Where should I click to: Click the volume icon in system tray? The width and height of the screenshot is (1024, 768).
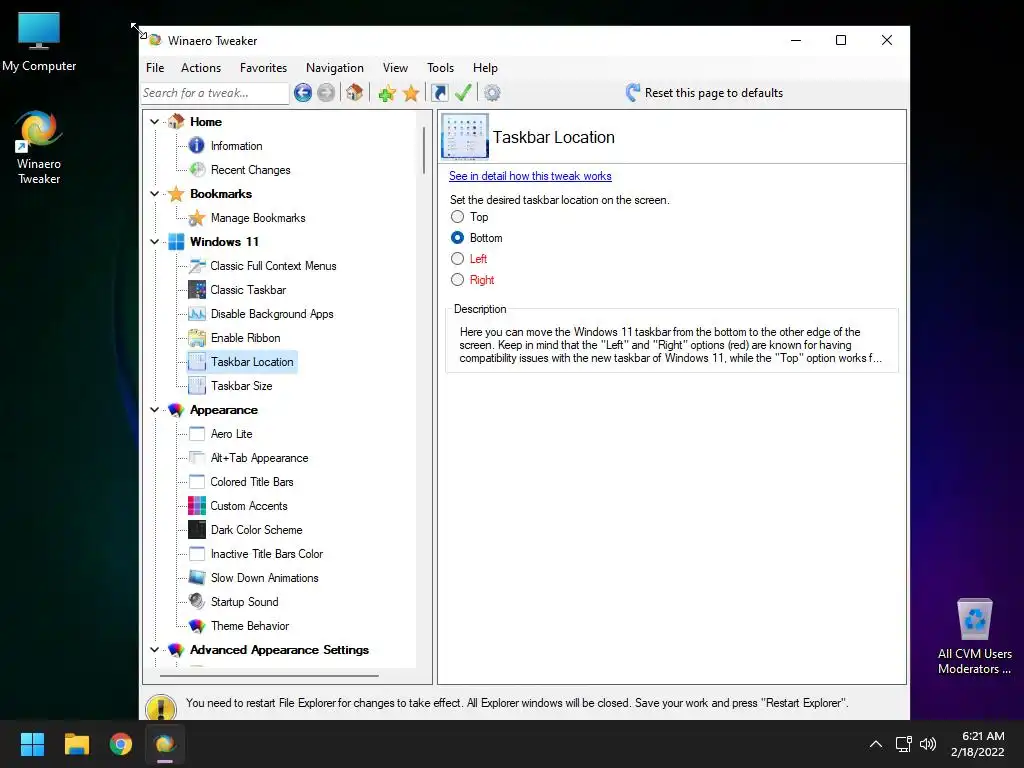(x=928, y=744)
